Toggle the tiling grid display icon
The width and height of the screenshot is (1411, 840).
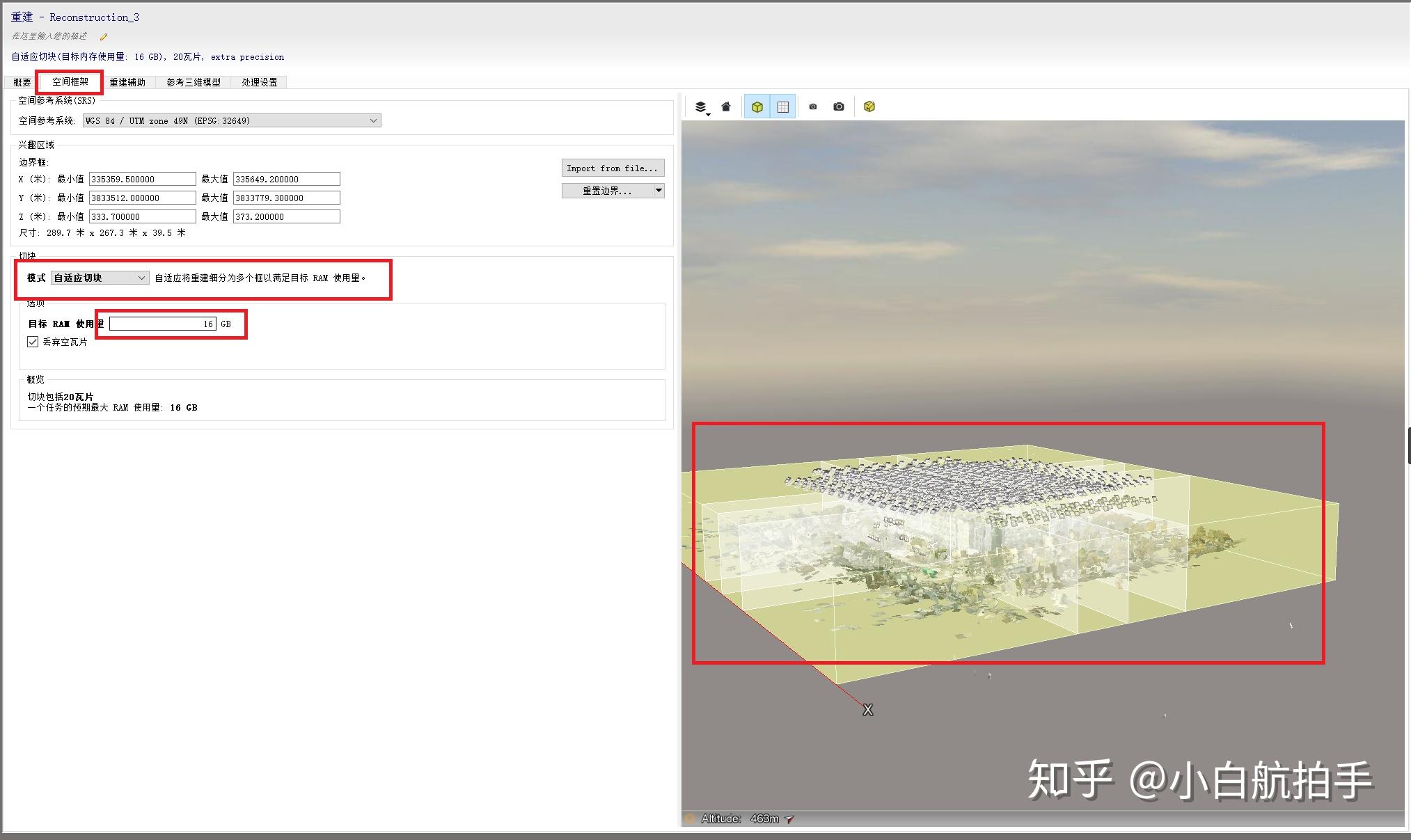pyautogui.click(x=783, y=106)
